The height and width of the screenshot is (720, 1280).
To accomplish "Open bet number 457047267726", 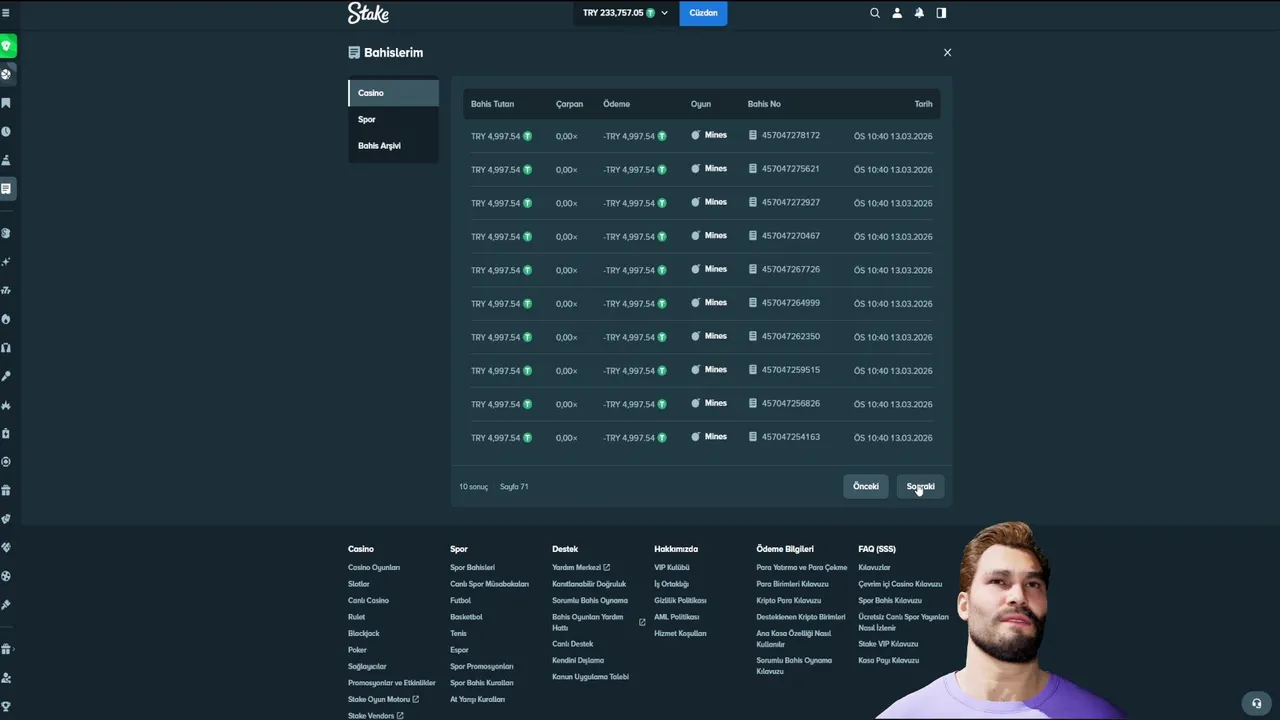I will 790,269.
